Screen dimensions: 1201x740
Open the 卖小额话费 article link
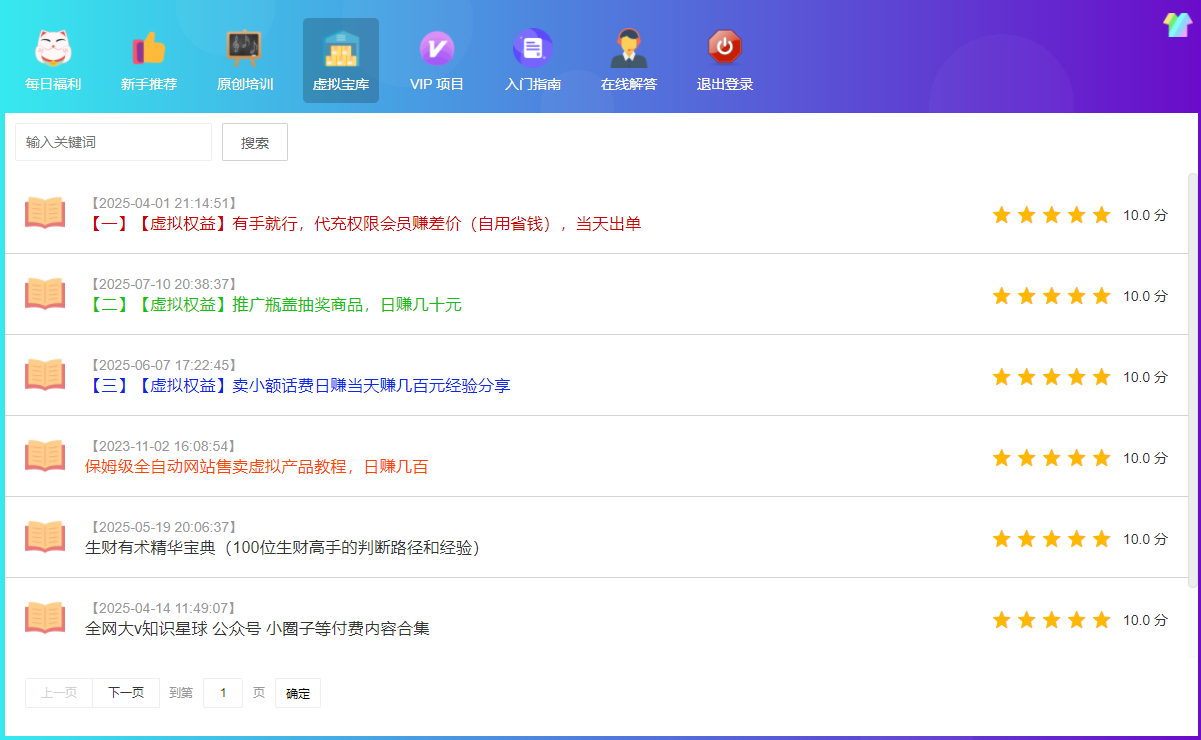[300, 386]
